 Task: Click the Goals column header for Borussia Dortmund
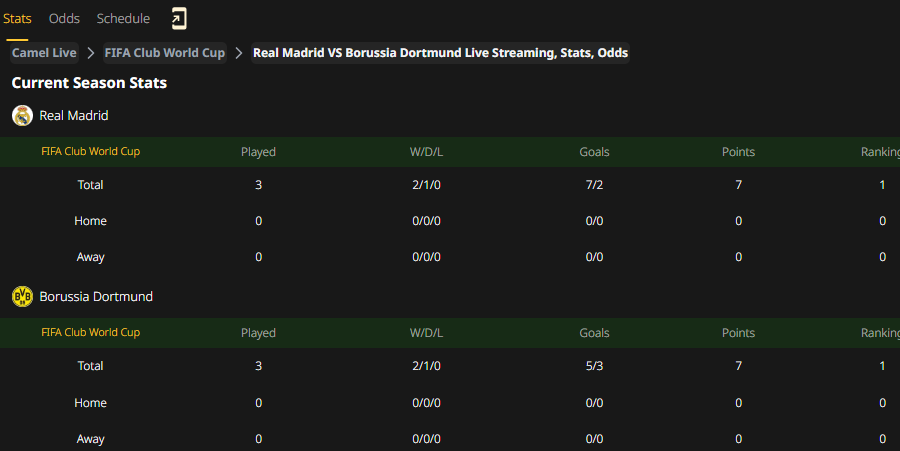(594, 333)
